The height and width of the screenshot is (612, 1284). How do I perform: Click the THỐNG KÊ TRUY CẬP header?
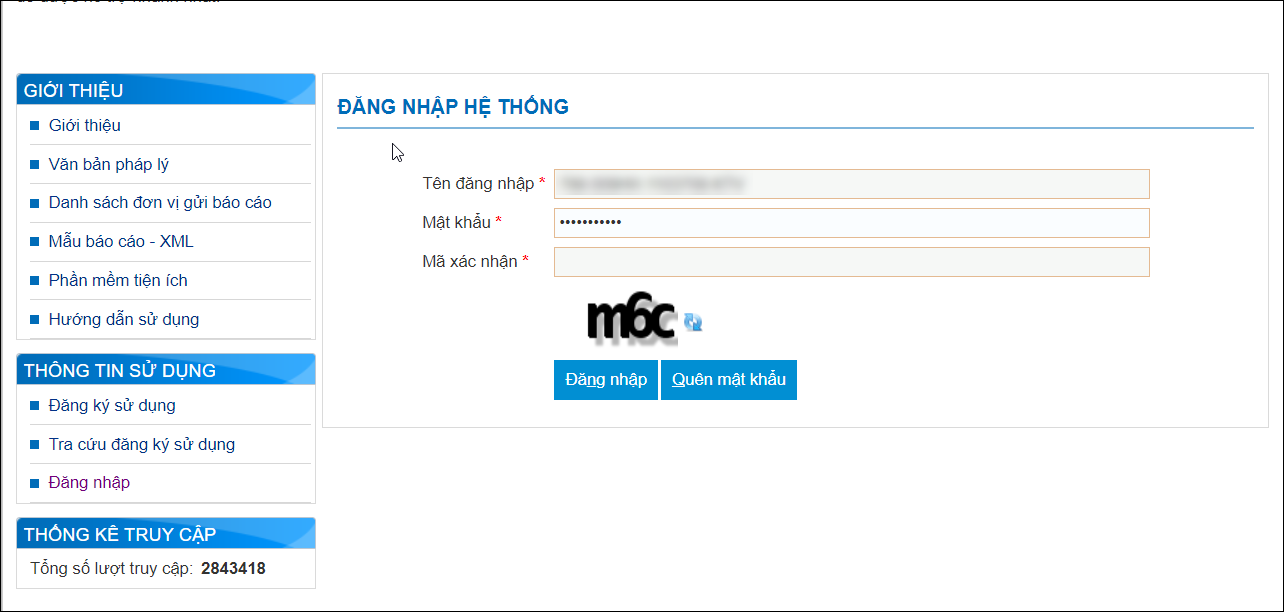(x=166, y=533)
